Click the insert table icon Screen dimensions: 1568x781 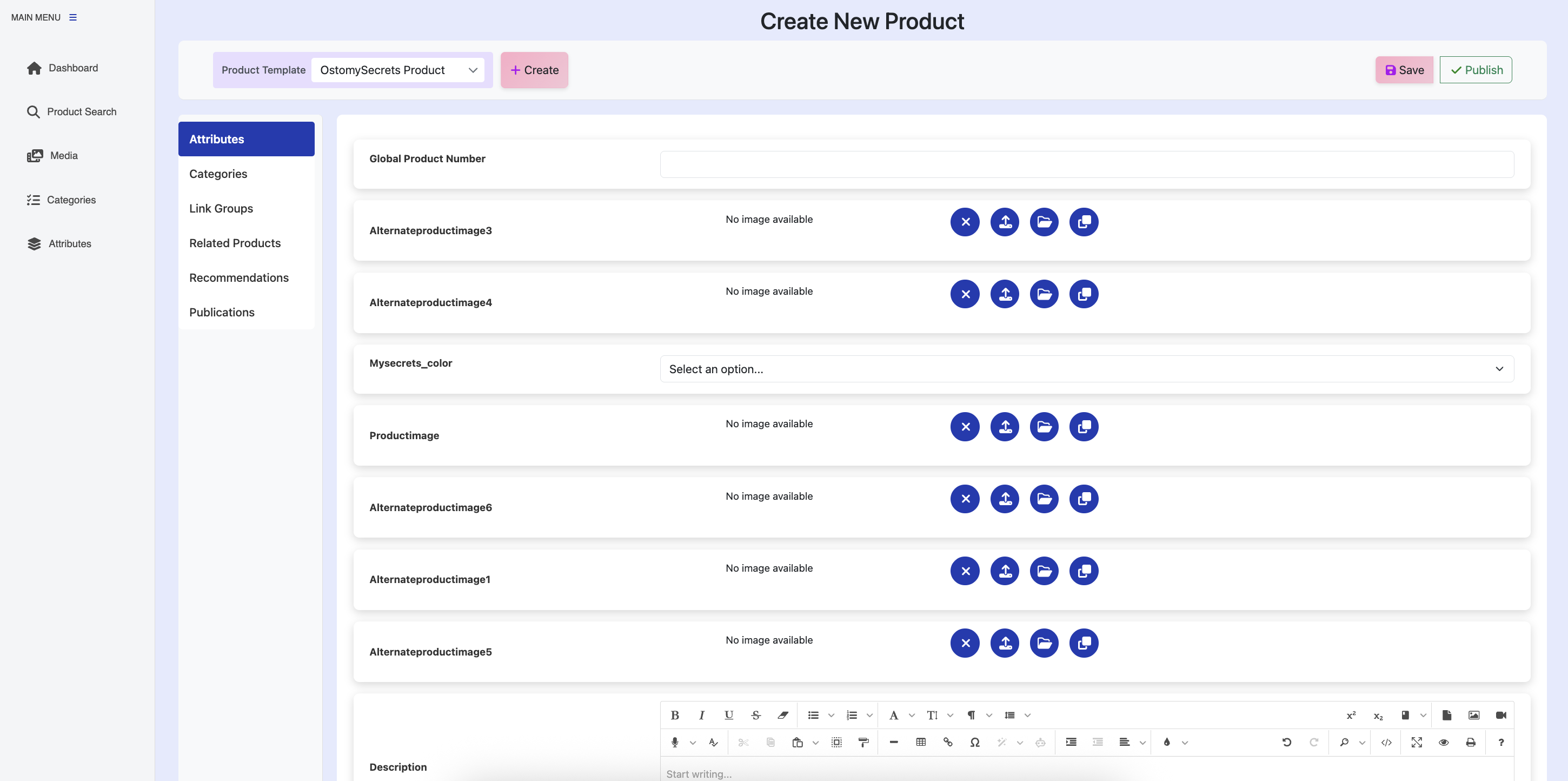click(920, 742)
